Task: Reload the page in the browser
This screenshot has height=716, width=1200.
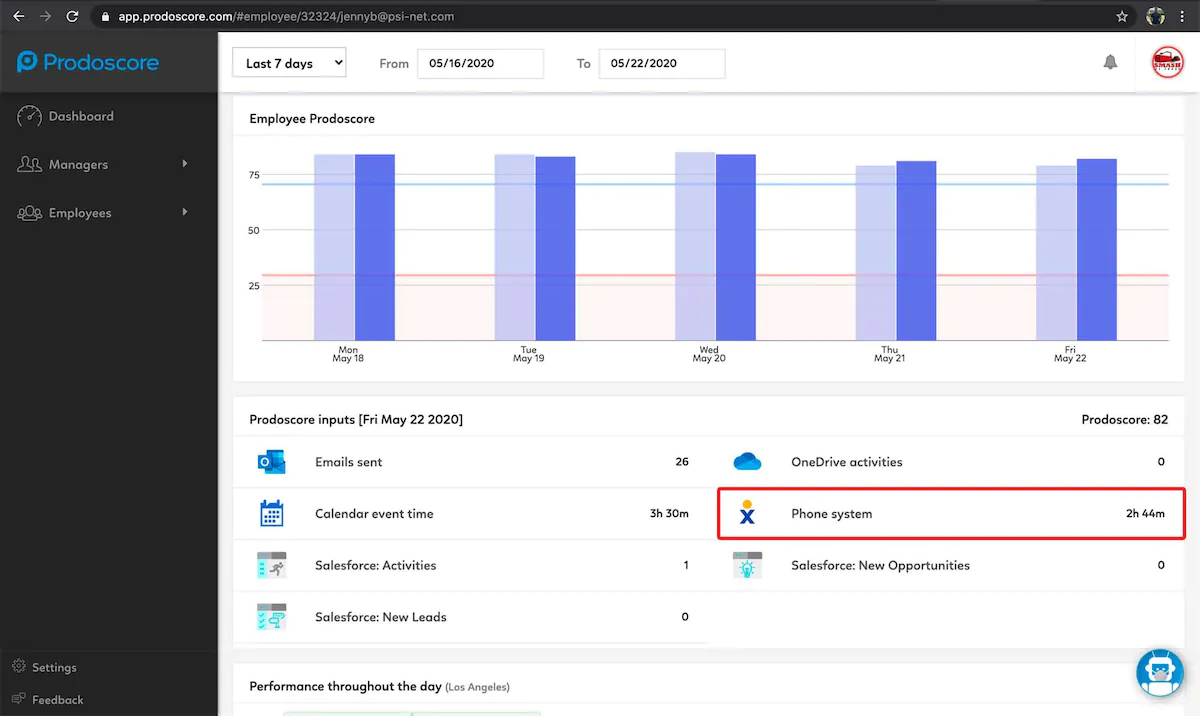Action: click(x=72, y=17)
